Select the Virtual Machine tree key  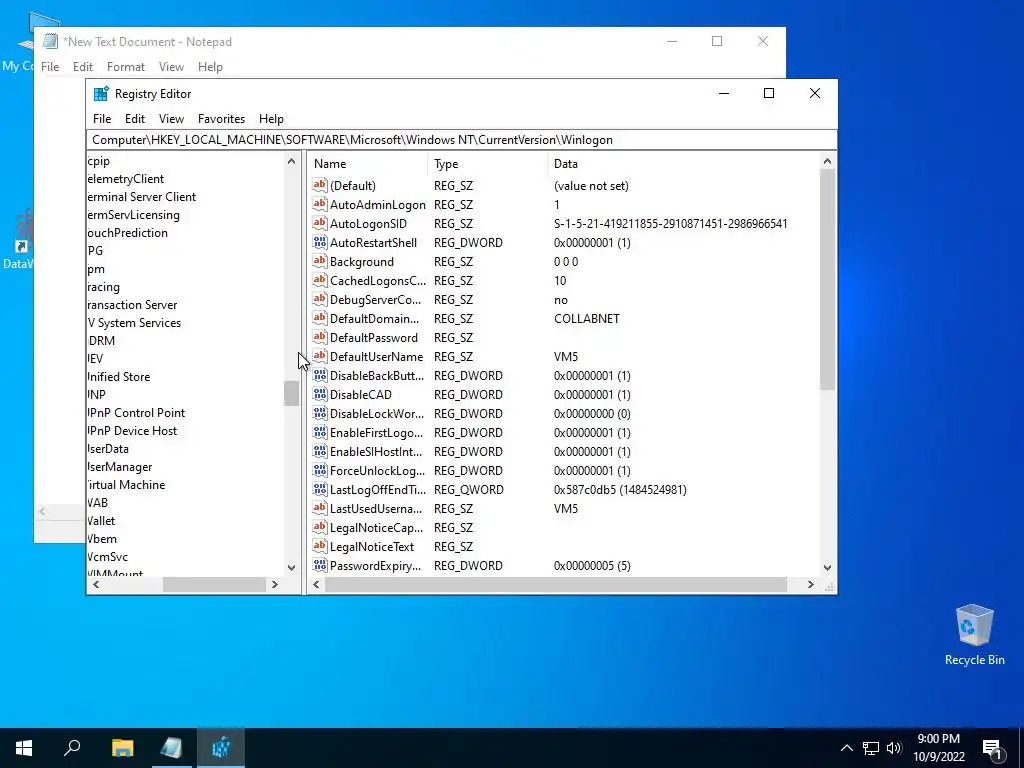point(126,485)
